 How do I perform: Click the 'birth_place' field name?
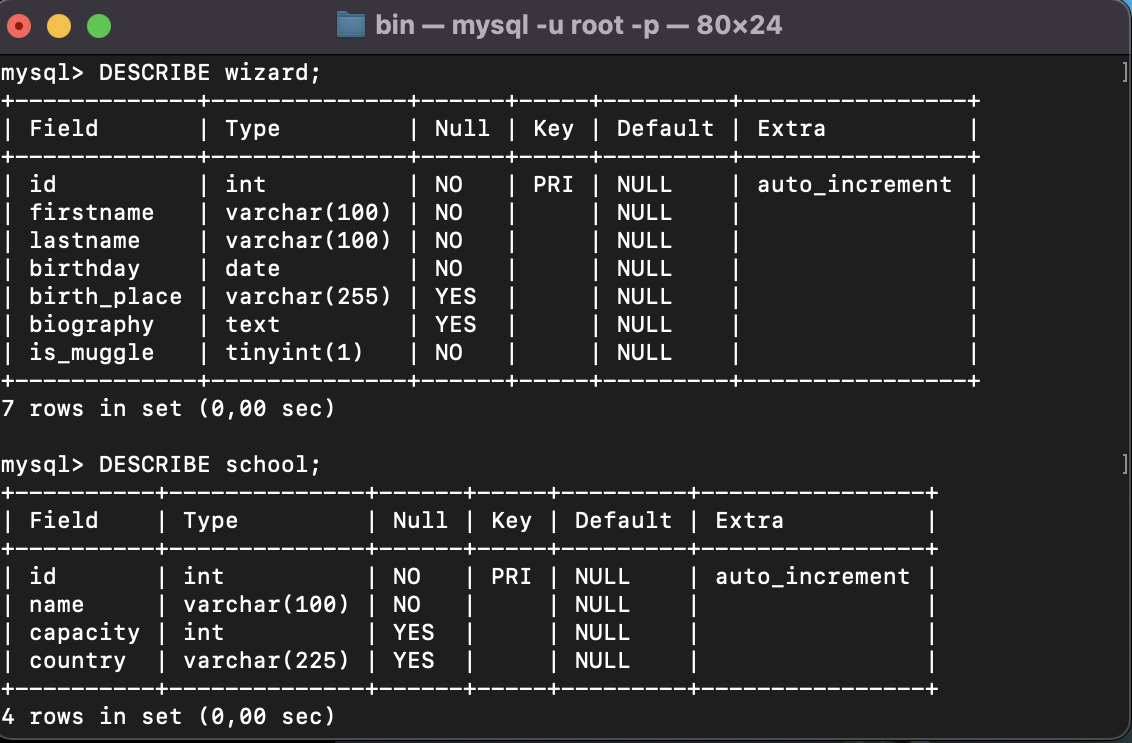point(105,297)
